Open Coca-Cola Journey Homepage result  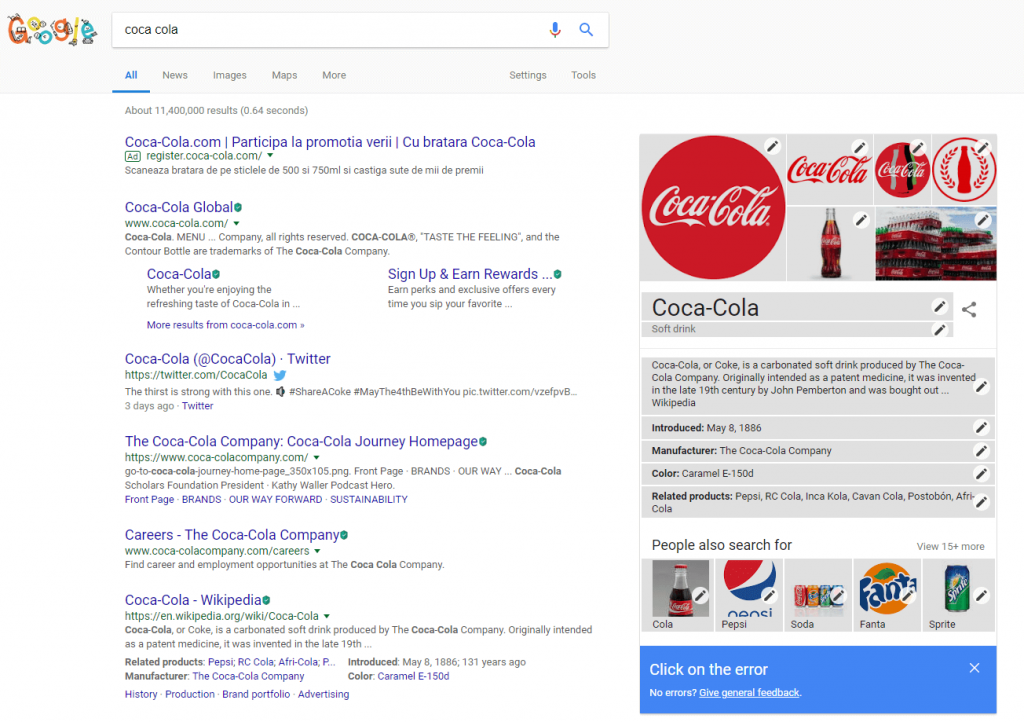[301, 441]
